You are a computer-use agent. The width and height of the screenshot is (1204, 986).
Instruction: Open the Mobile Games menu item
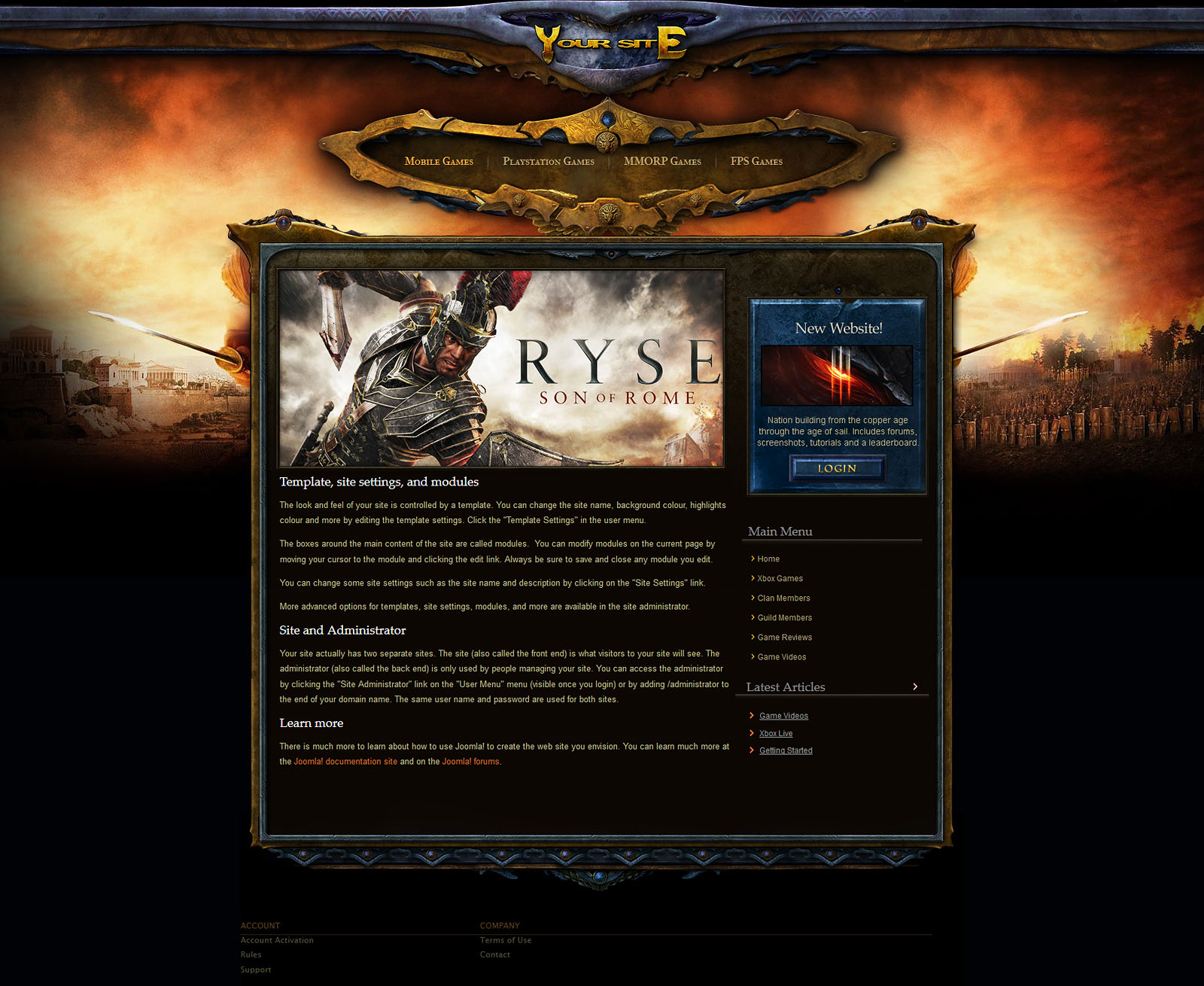click(439, 161)
